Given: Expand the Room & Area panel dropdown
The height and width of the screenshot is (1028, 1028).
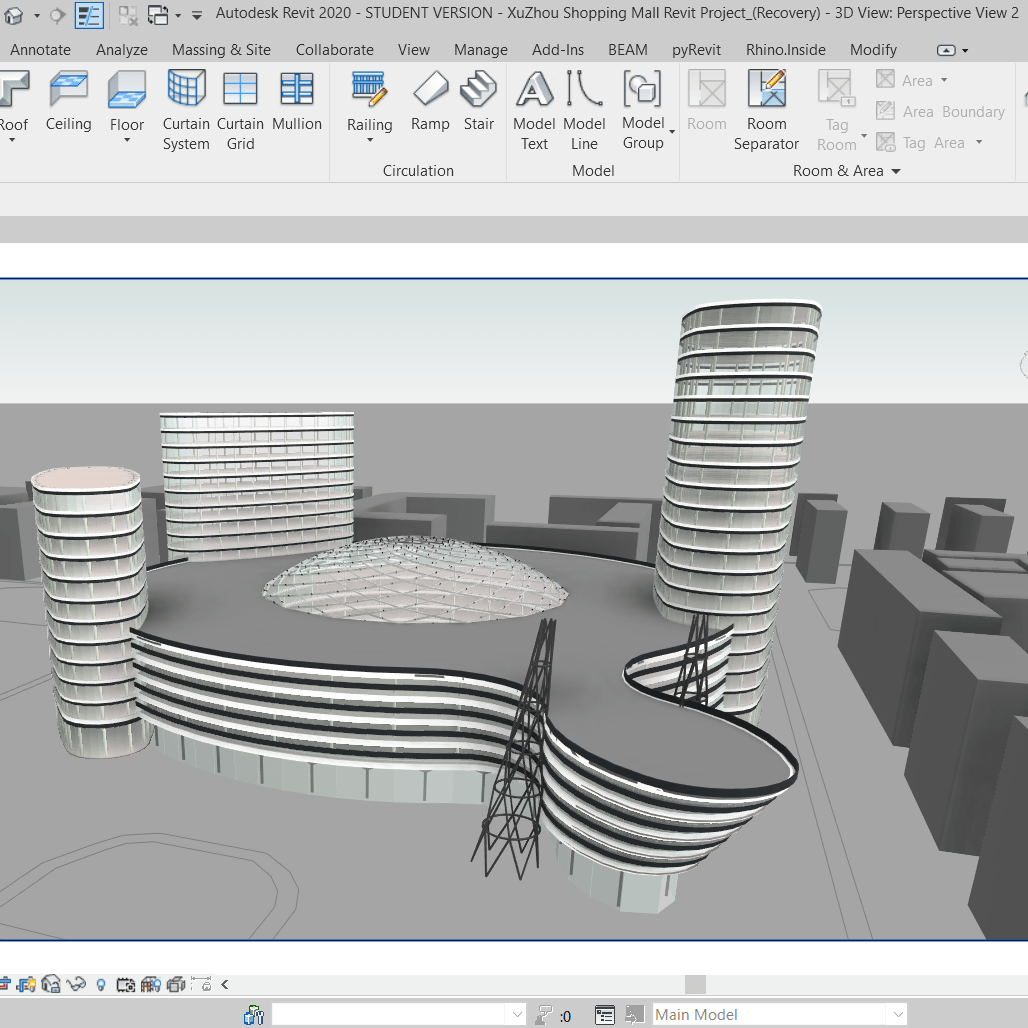Looking at the screenshot, I should pos(896,172).
